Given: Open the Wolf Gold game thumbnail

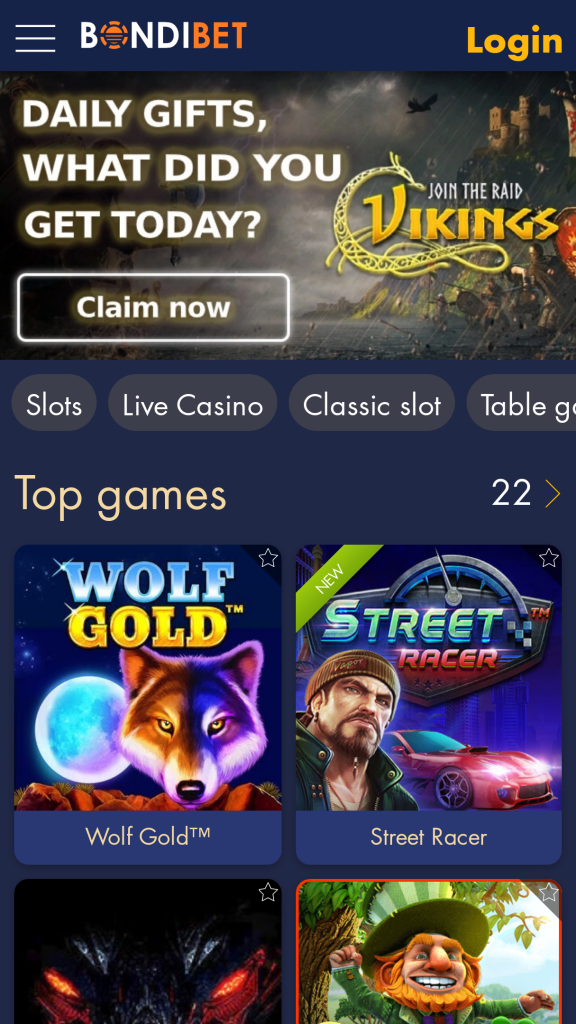Looking at the screenshot, I should [148, 678].
